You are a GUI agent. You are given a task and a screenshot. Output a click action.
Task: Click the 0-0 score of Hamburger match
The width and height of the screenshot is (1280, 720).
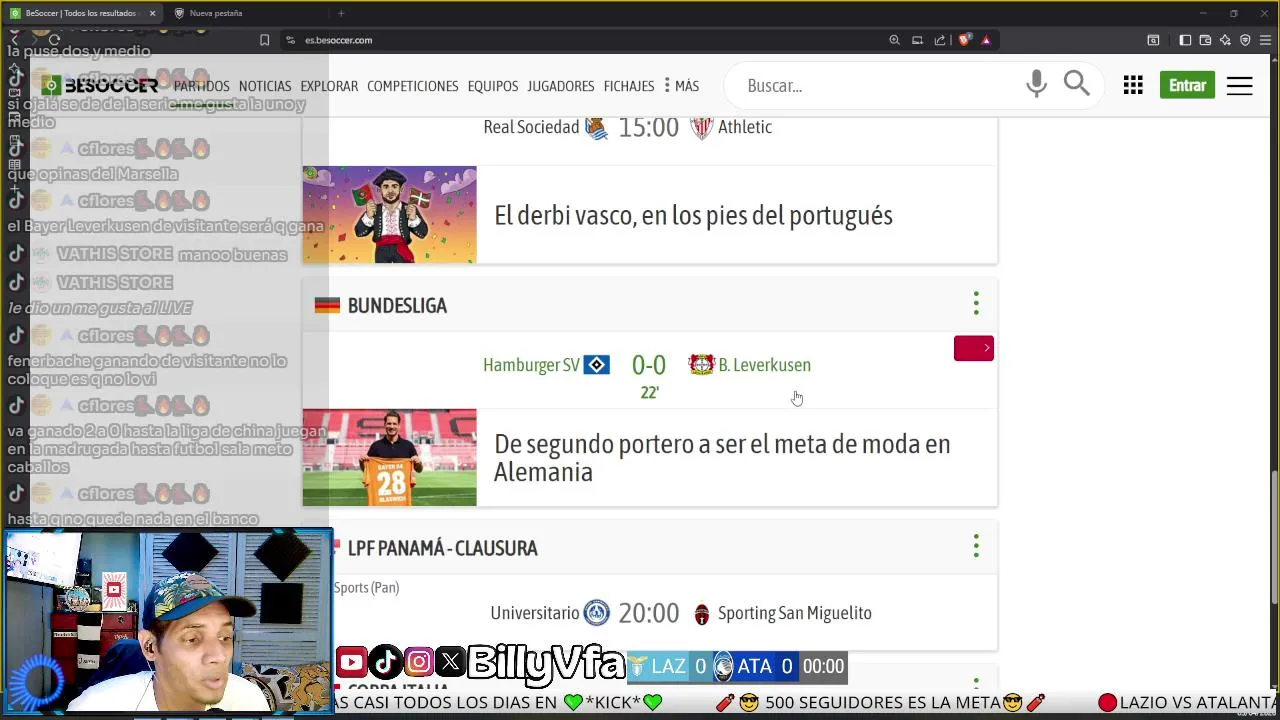click(649, 365)
